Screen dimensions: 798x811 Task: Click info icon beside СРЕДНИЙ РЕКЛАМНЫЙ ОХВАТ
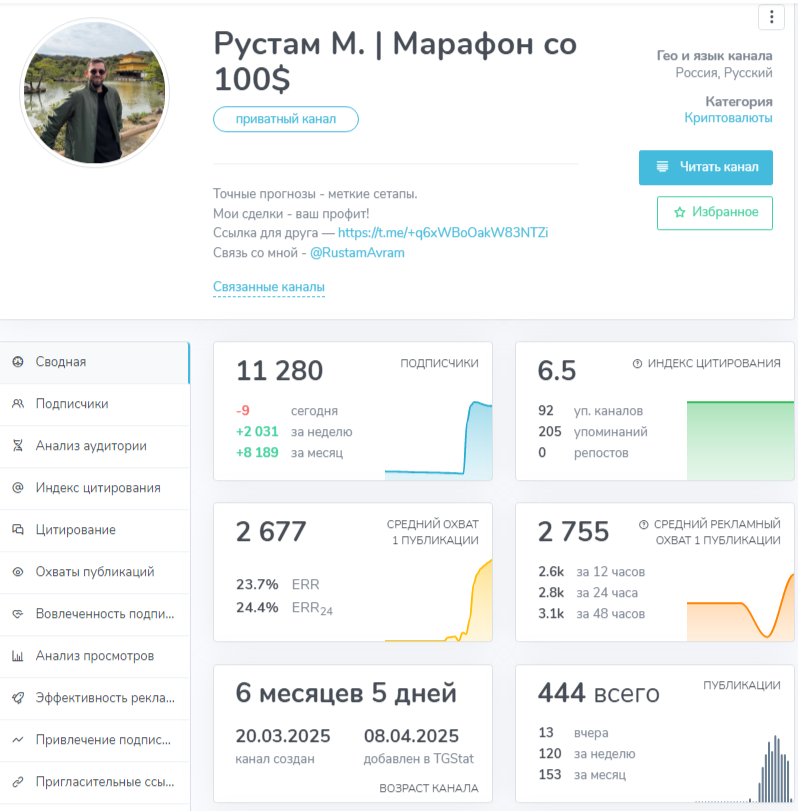coord(643,524)
